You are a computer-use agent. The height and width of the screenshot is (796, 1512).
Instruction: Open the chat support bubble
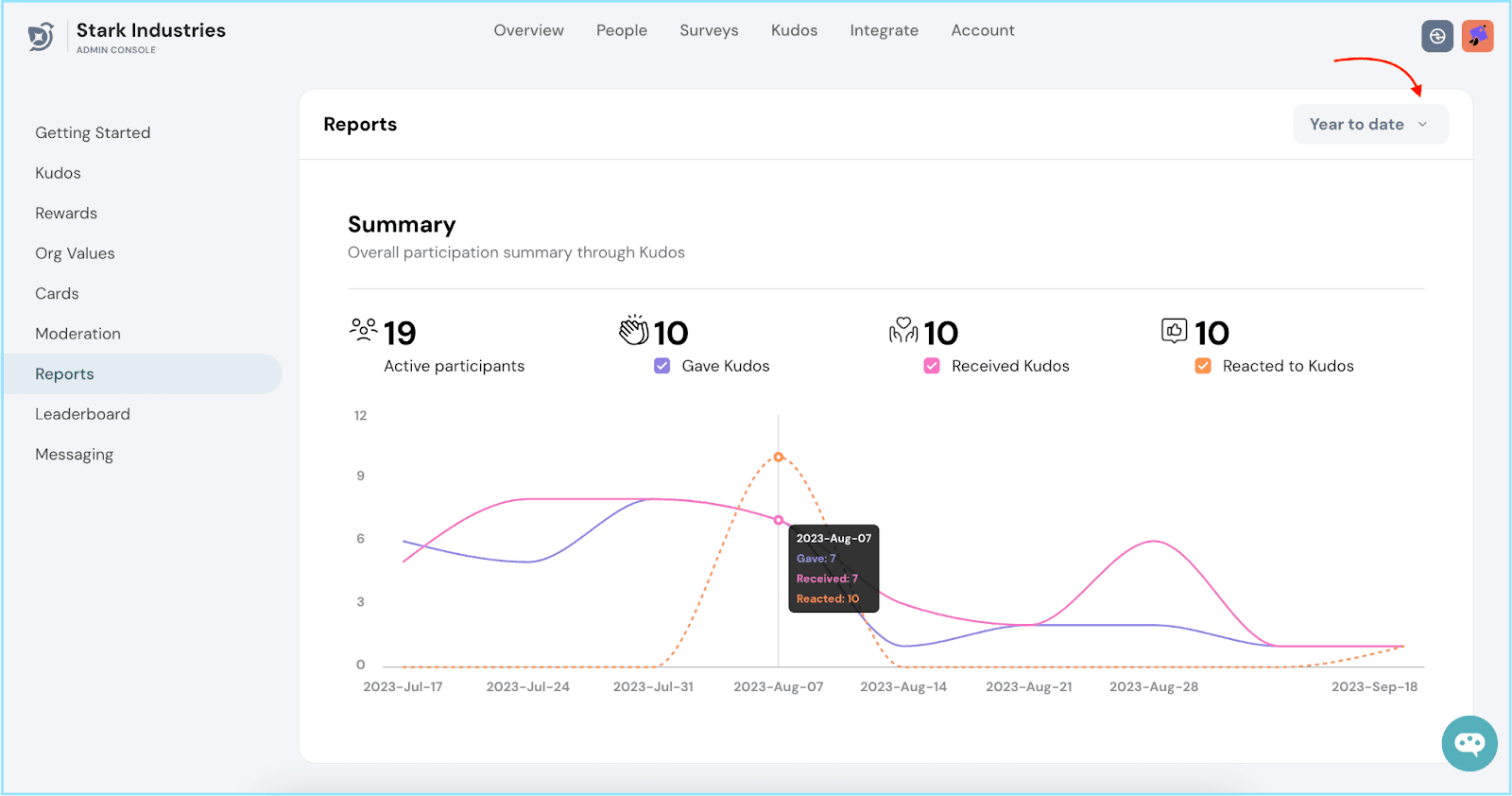(x=1469, y=743)
